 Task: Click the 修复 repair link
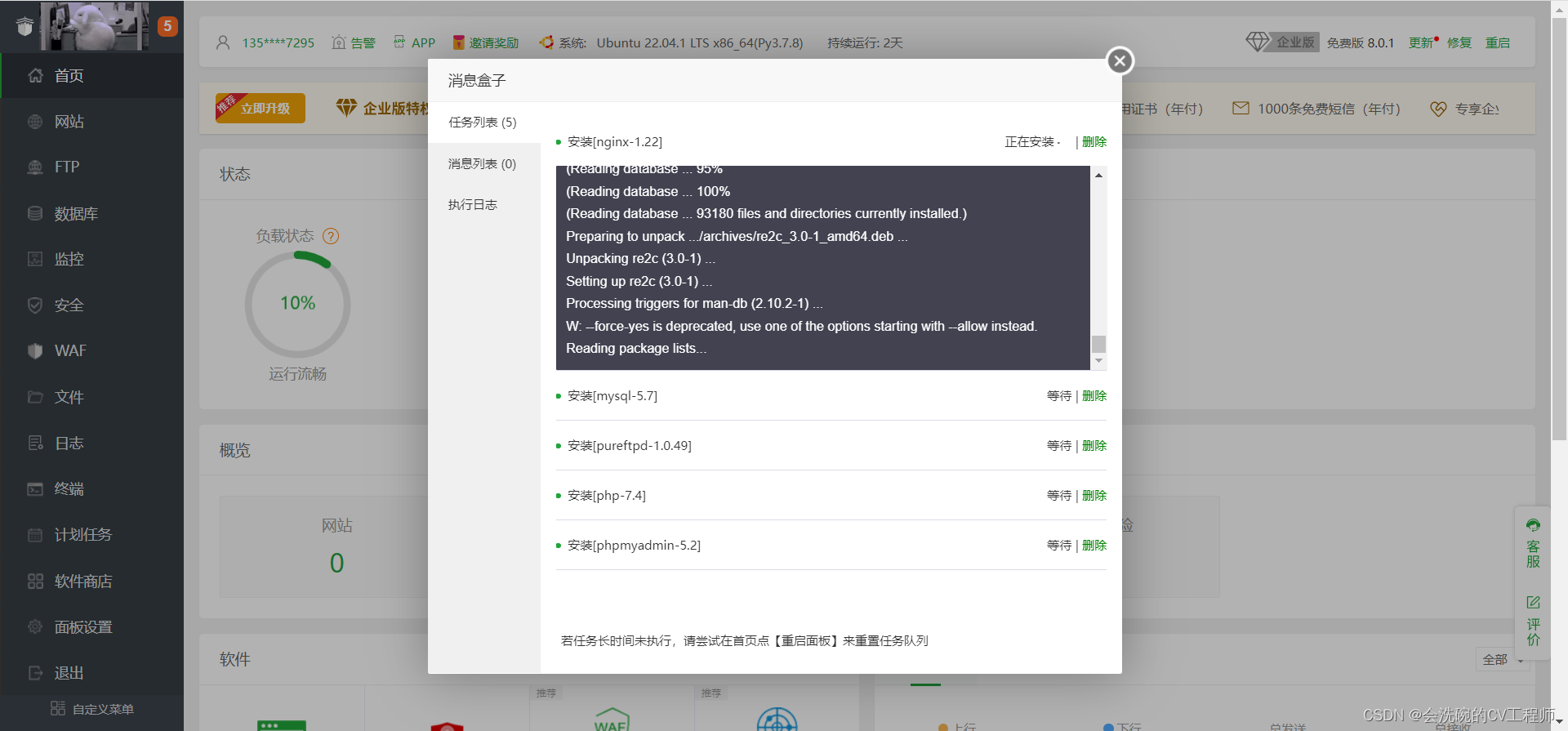coord(1459,42)
